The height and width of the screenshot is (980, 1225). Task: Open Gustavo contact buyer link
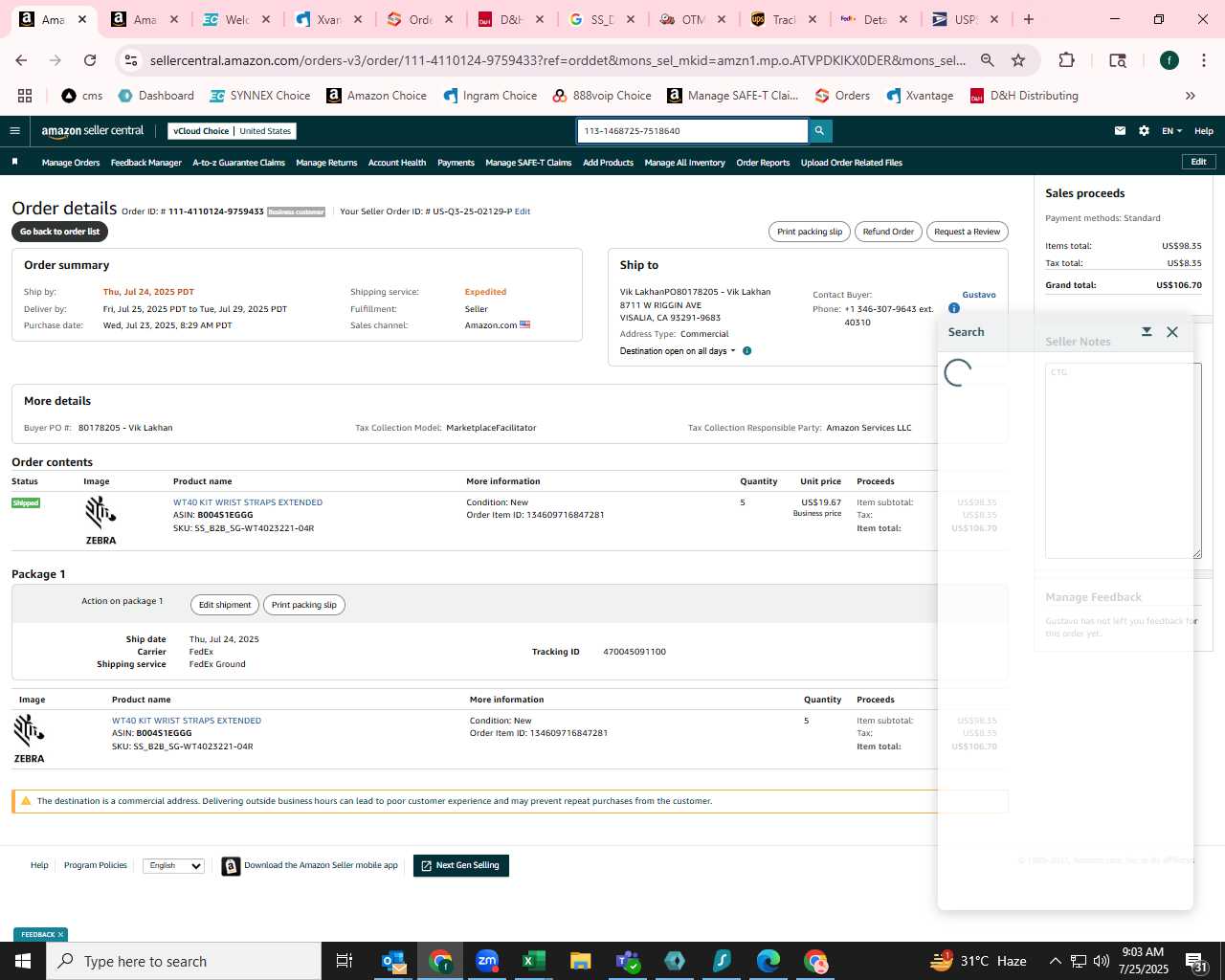[979, 295]
